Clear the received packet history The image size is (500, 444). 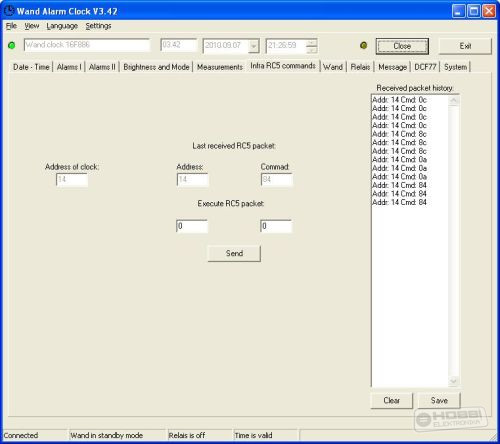click(392, 400)
